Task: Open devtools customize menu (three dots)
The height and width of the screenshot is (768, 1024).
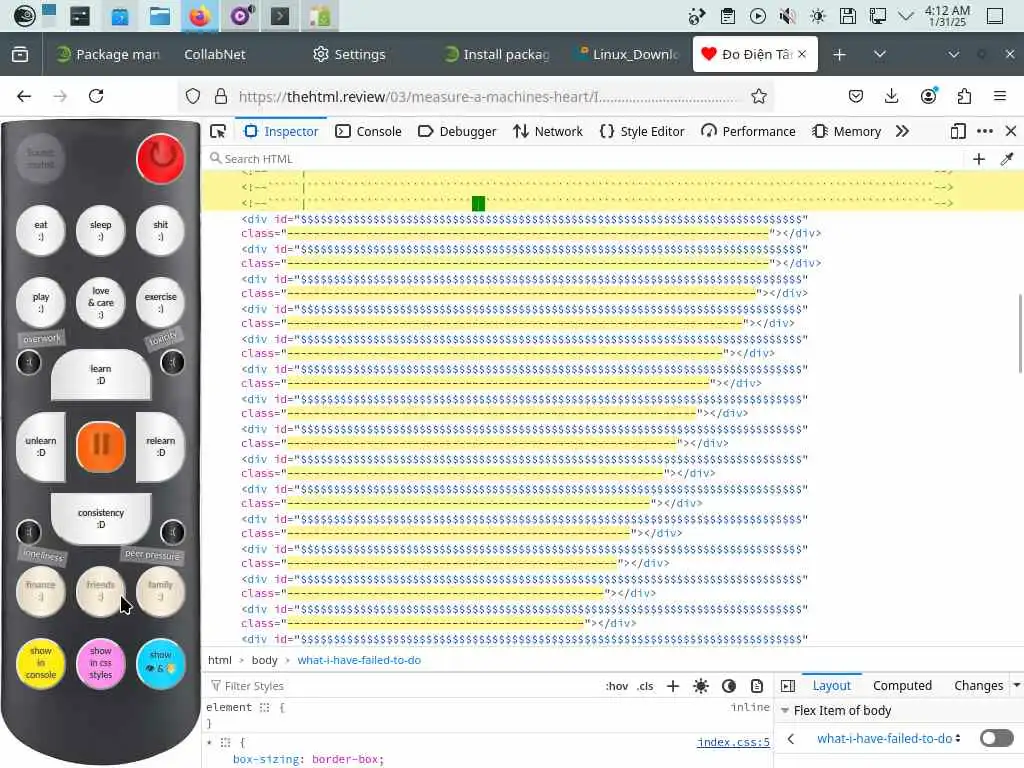Action: tap(985, 131)
